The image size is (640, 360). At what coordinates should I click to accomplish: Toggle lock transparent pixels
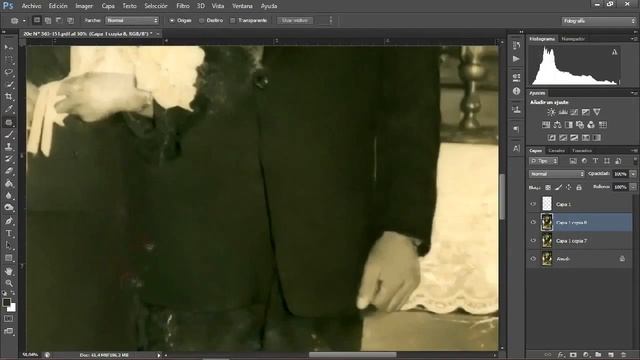548,187
